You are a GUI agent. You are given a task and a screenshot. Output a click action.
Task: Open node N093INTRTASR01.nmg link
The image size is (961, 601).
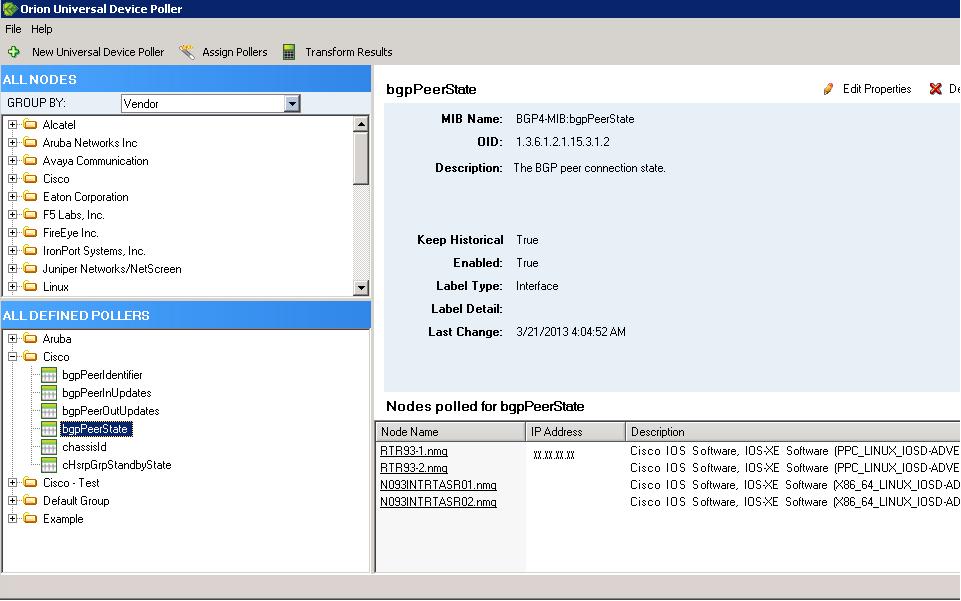[438, 485]
